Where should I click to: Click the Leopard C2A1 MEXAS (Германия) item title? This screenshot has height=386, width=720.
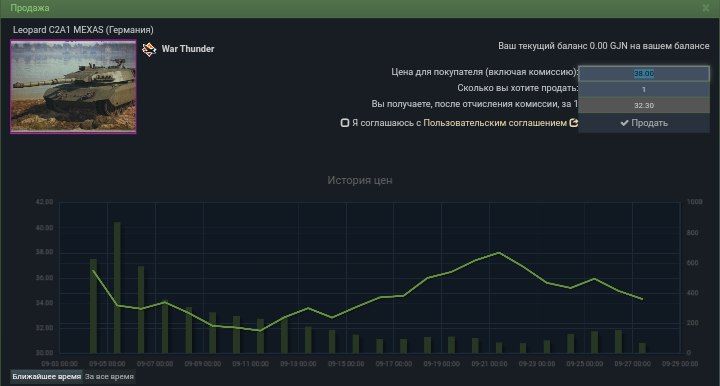83,30
